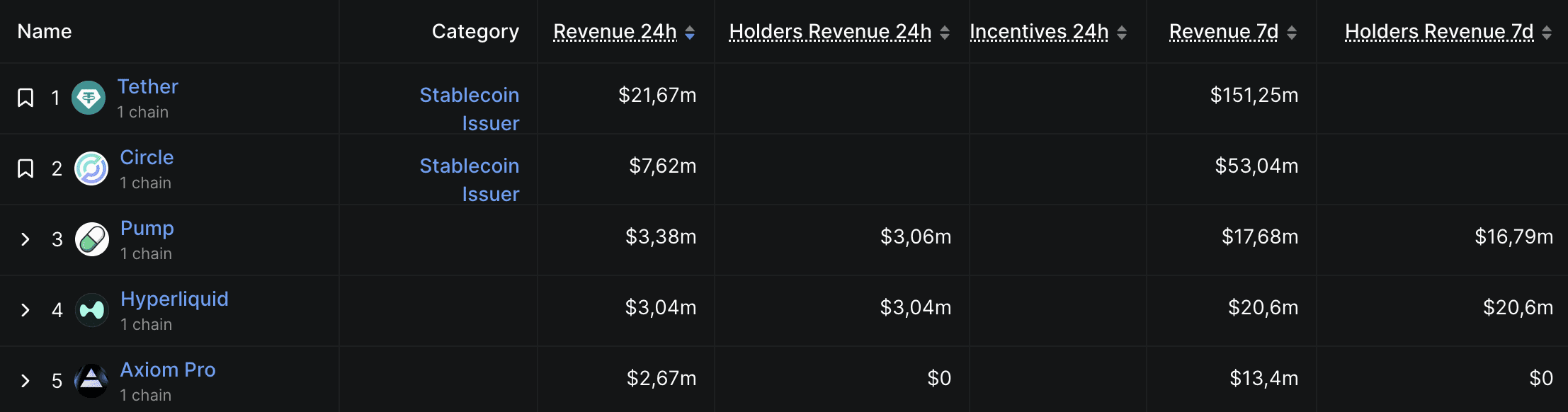Viewport: 1568px width, 412px height.
Task: Open the Tether protocol link
Action: pos(147,86)
